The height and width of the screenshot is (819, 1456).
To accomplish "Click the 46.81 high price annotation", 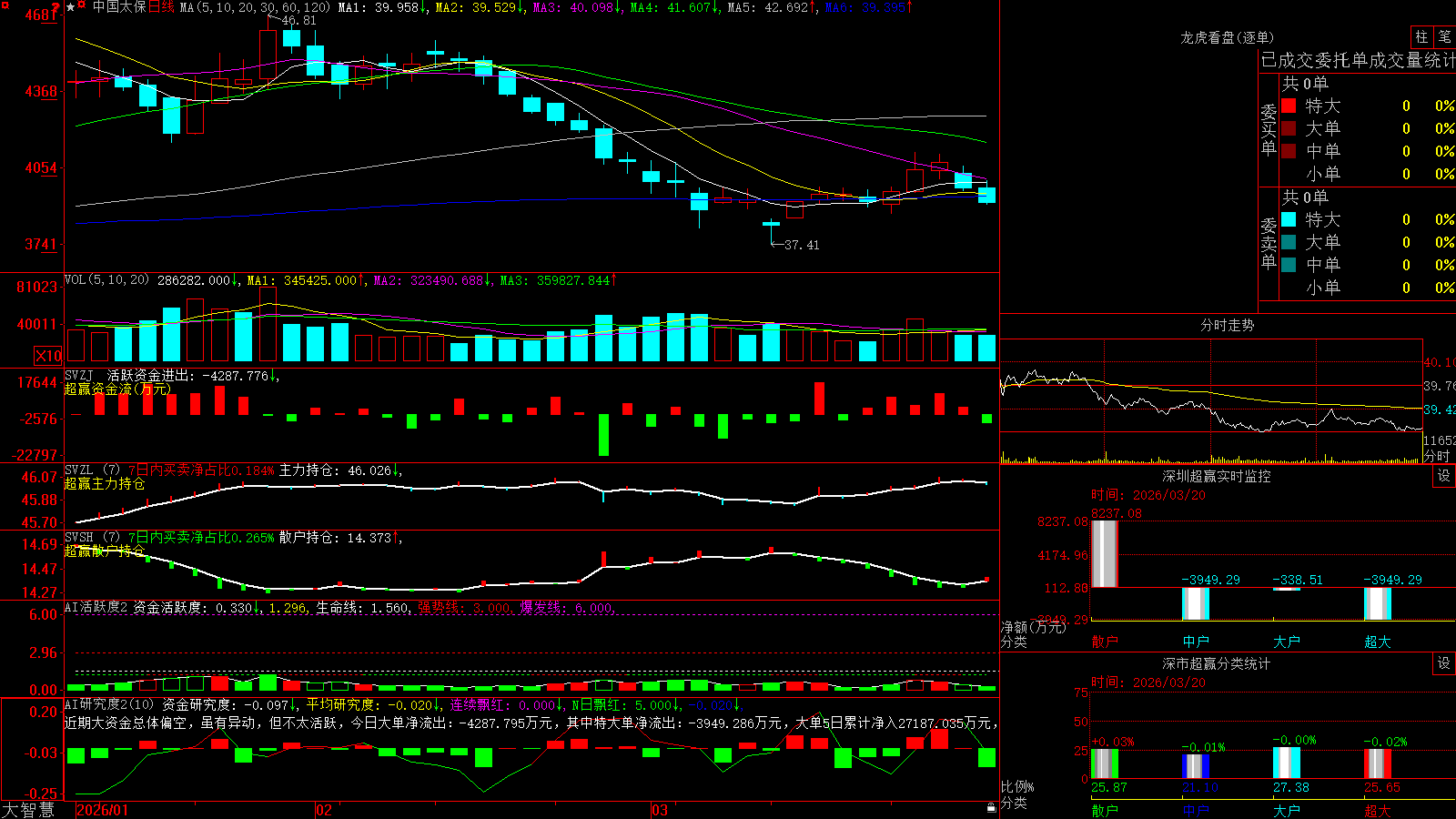I will coord(299,20).
